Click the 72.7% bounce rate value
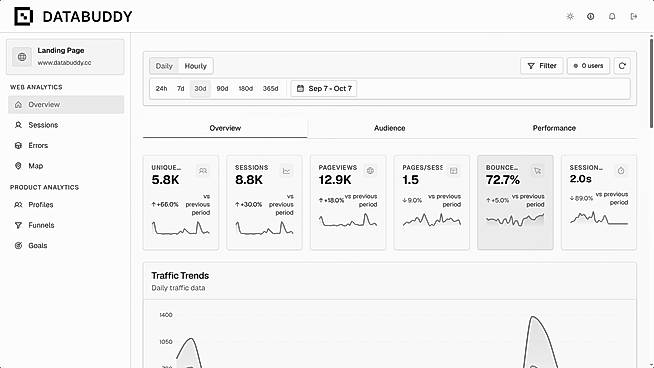Image resolution: width=654 pixels, height=368 pixels. [503, 180]
